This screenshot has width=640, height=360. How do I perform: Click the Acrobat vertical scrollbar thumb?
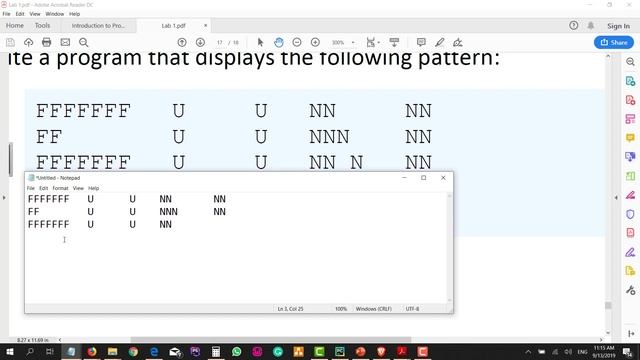point(608,305)
